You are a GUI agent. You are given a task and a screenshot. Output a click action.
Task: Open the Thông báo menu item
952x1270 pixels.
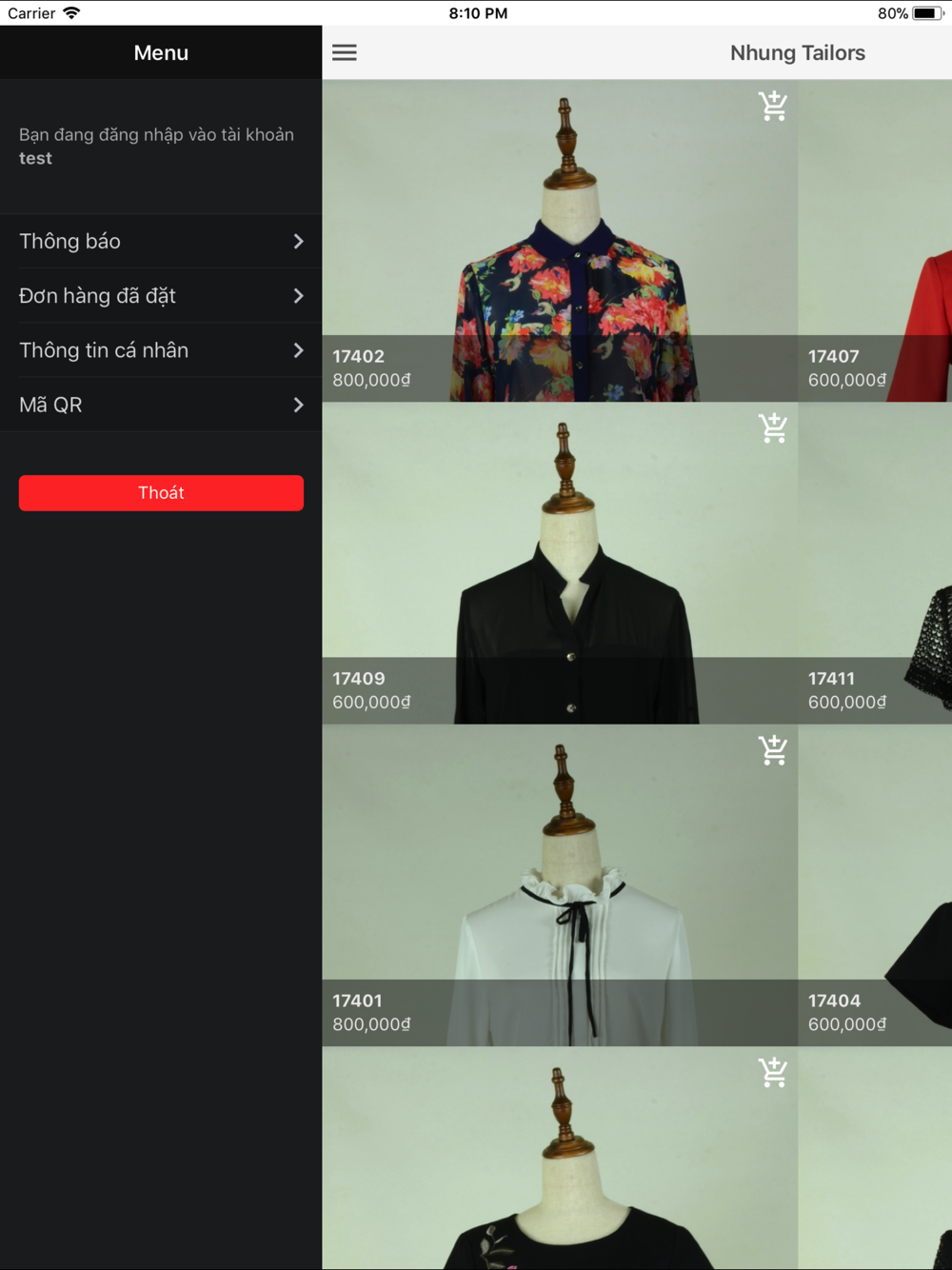(161, 241)
